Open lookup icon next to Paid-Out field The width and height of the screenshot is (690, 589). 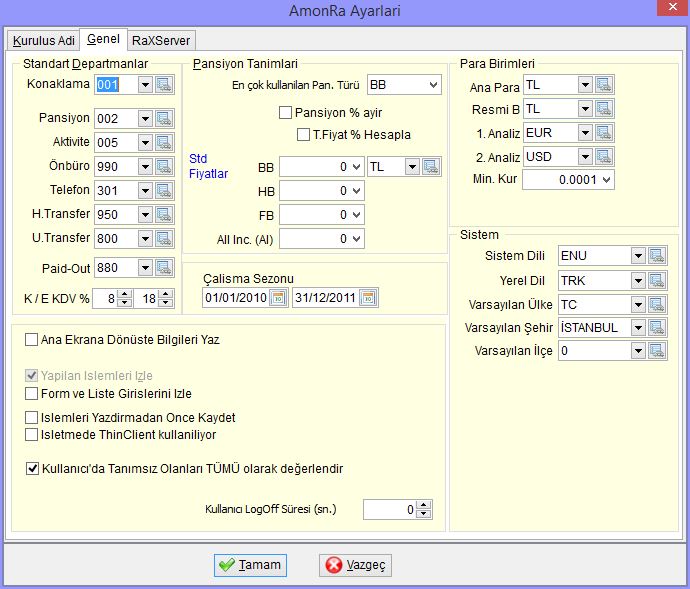(164, 268)
